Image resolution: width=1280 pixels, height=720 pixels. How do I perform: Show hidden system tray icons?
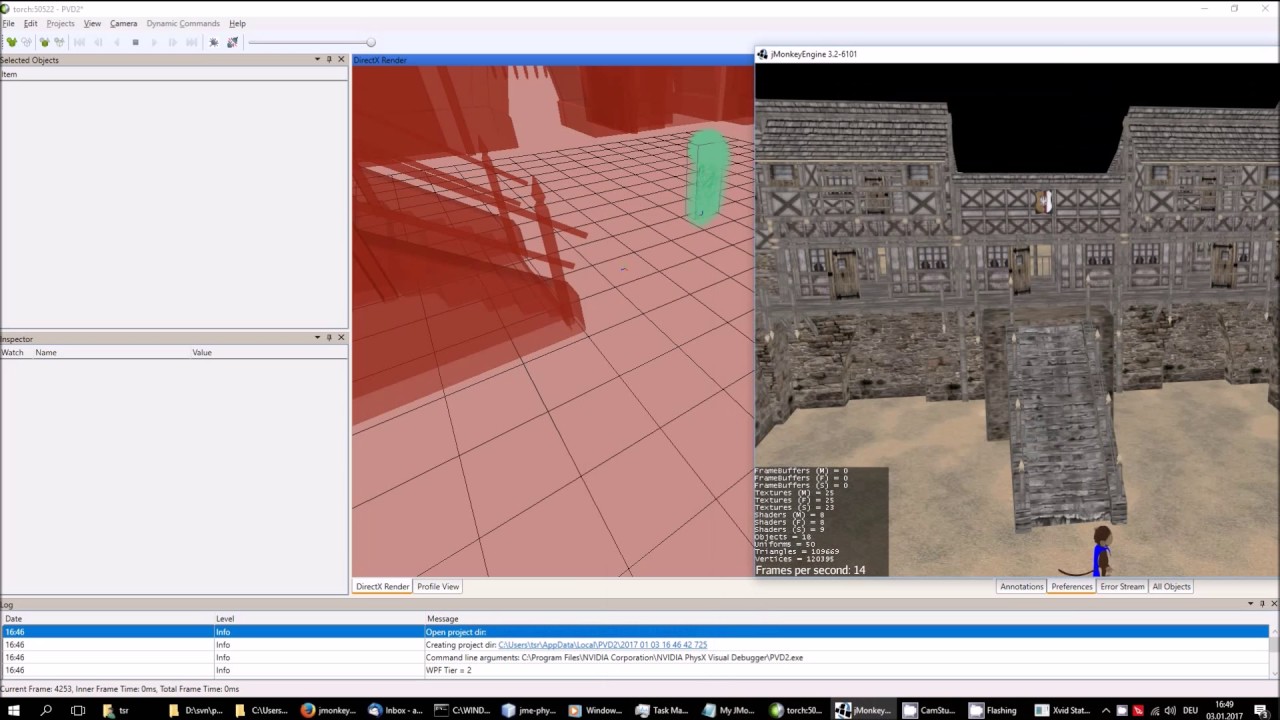(x=1106, y=710)
